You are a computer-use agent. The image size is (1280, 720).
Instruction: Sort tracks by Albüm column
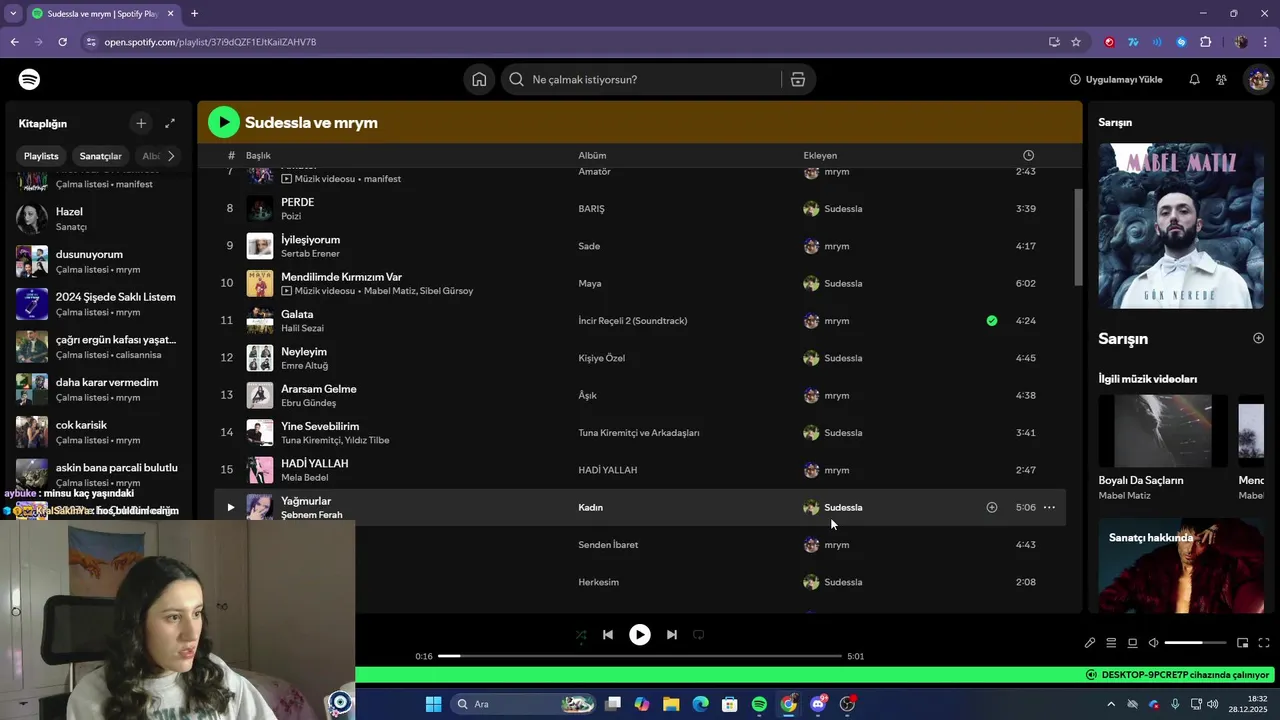592,155
